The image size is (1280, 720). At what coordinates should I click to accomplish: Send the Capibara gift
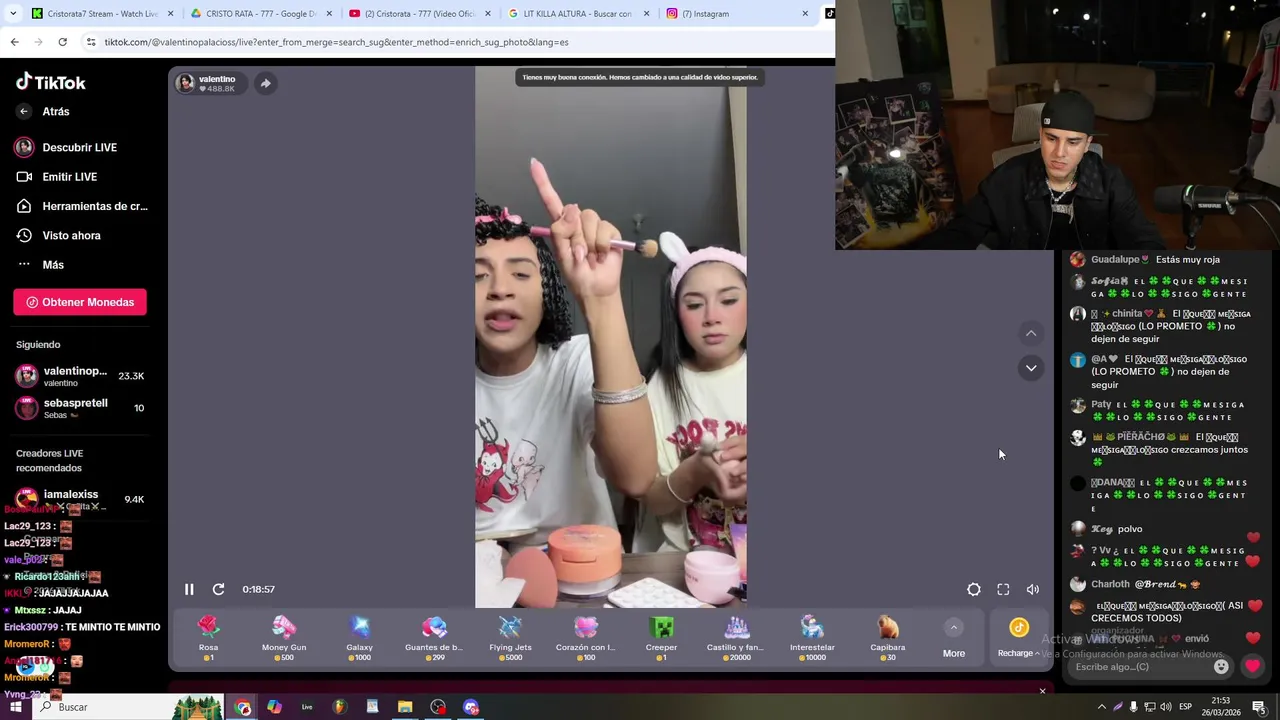(x=888, y=637)
